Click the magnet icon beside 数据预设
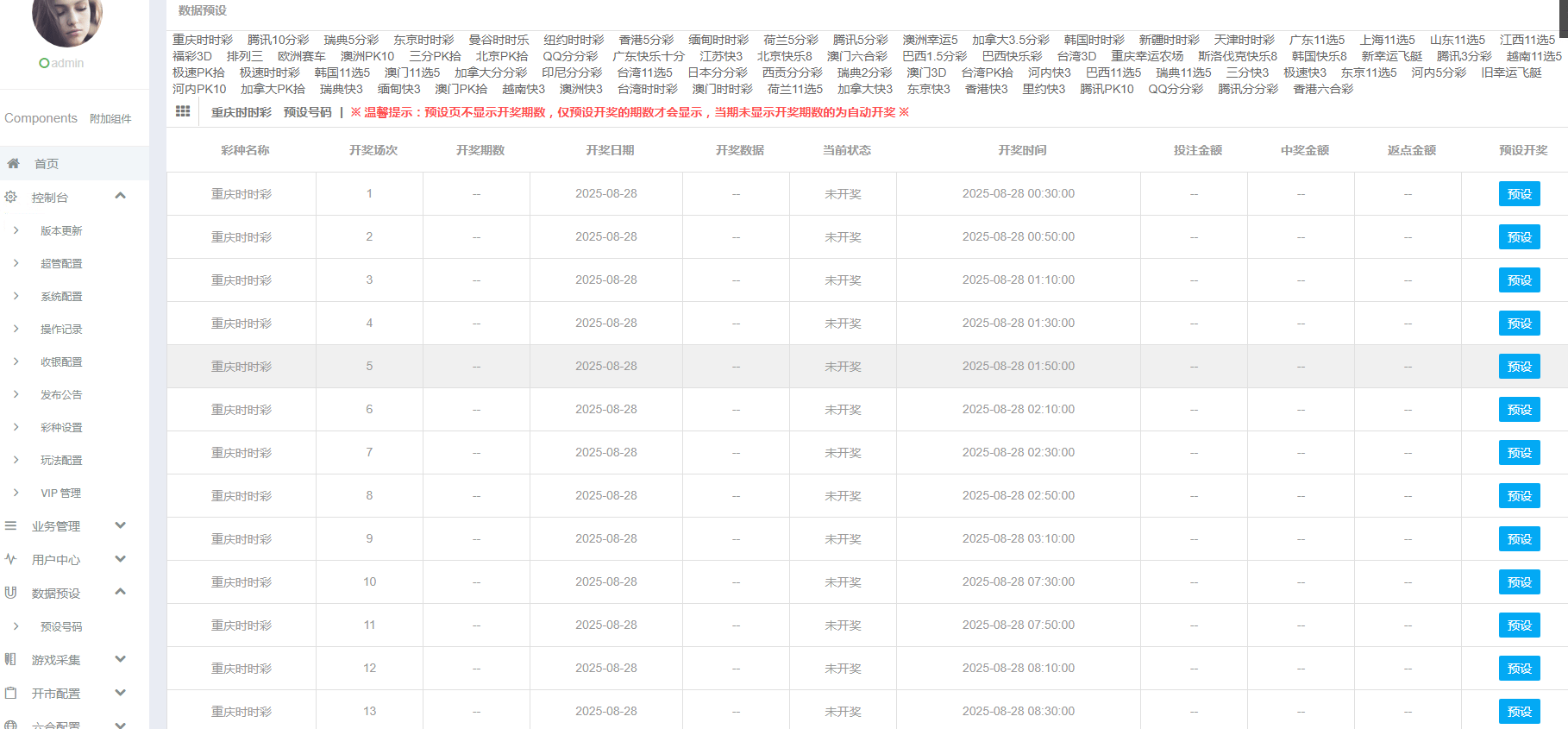 10,593
